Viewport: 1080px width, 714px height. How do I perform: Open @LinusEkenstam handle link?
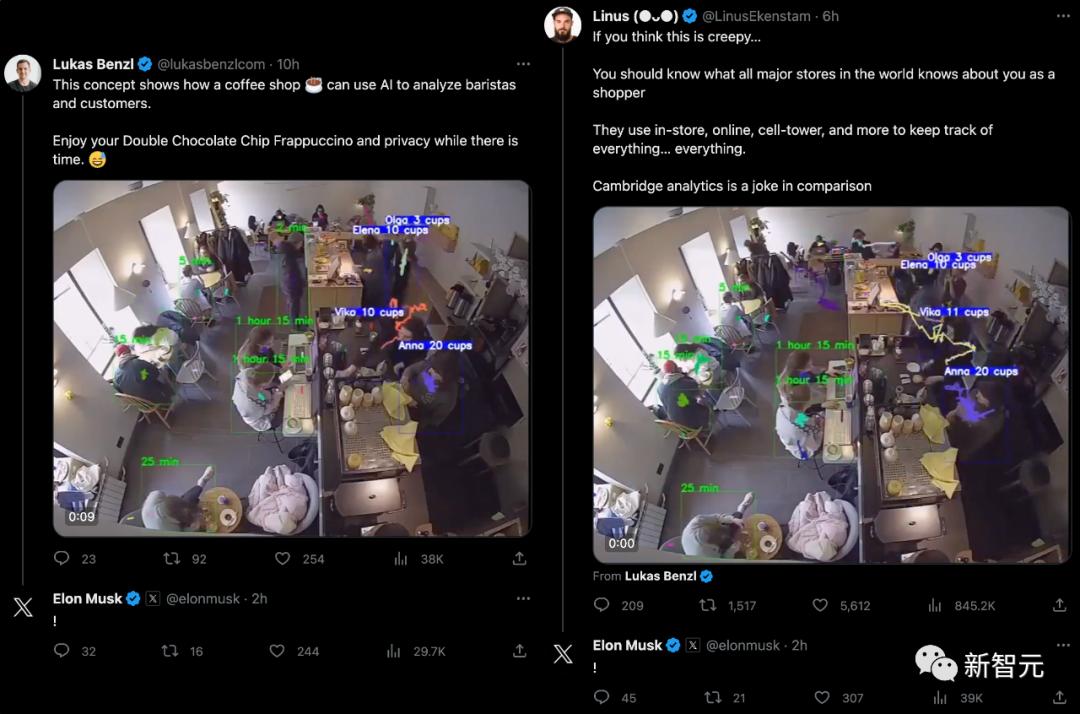click(x=756, y=16)
